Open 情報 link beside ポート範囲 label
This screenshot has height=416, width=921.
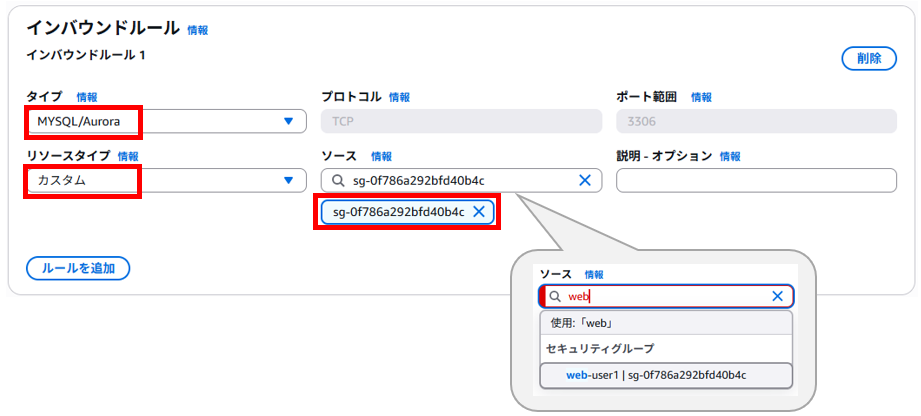pos(701,97)
